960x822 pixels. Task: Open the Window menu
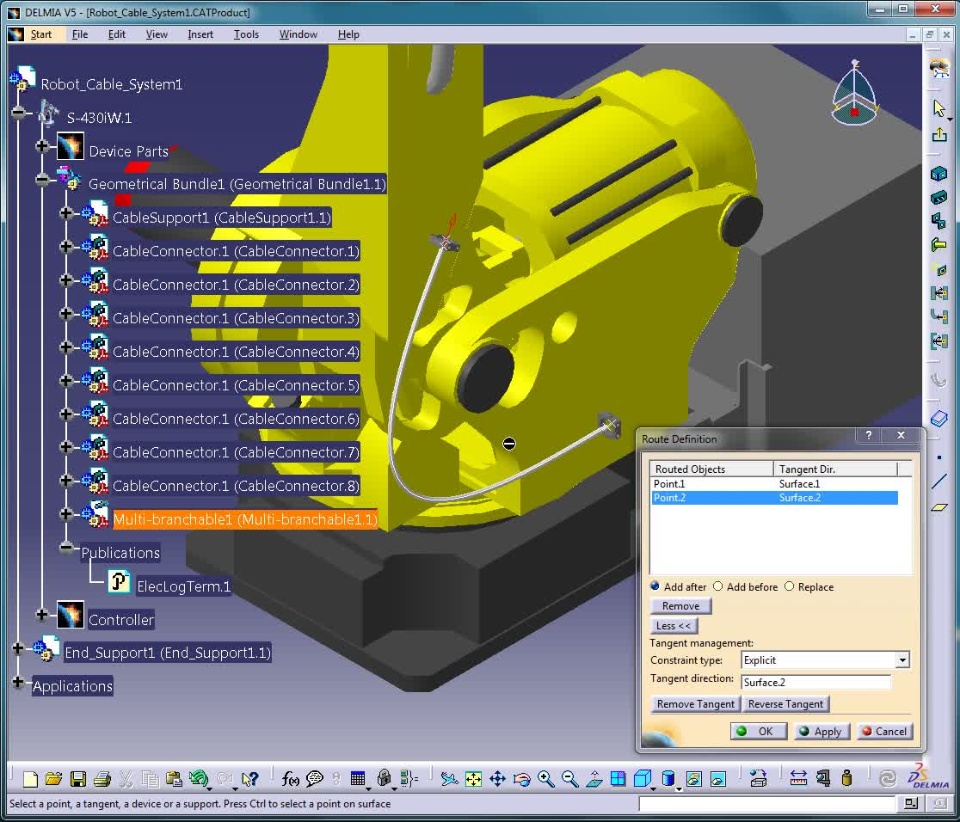click(x=298, y=34)
